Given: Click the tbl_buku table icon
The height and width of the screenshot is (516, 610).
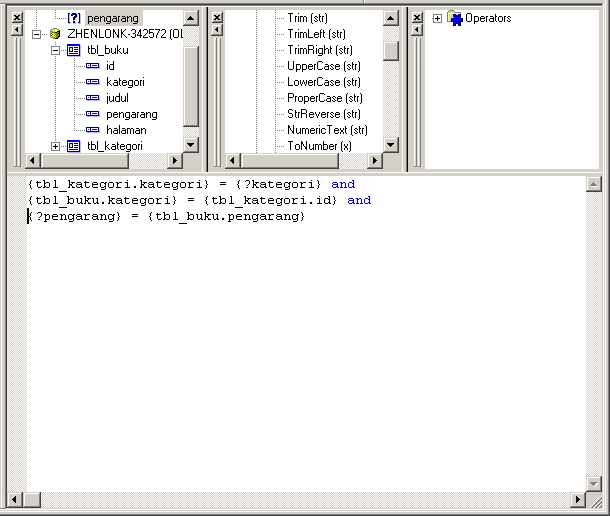Looking at the screenshot, I should (x=74, y=50).
